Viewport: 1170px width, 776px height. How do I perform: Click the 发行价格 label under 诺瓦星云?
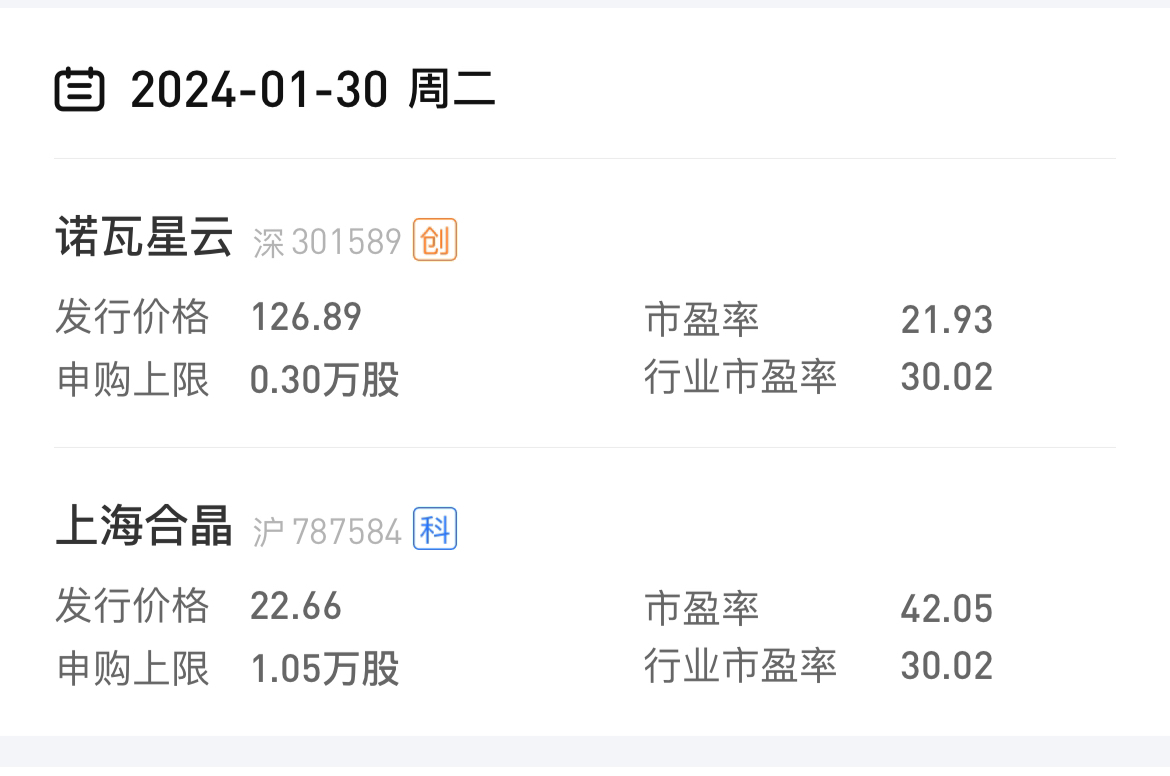pos(132,318)
